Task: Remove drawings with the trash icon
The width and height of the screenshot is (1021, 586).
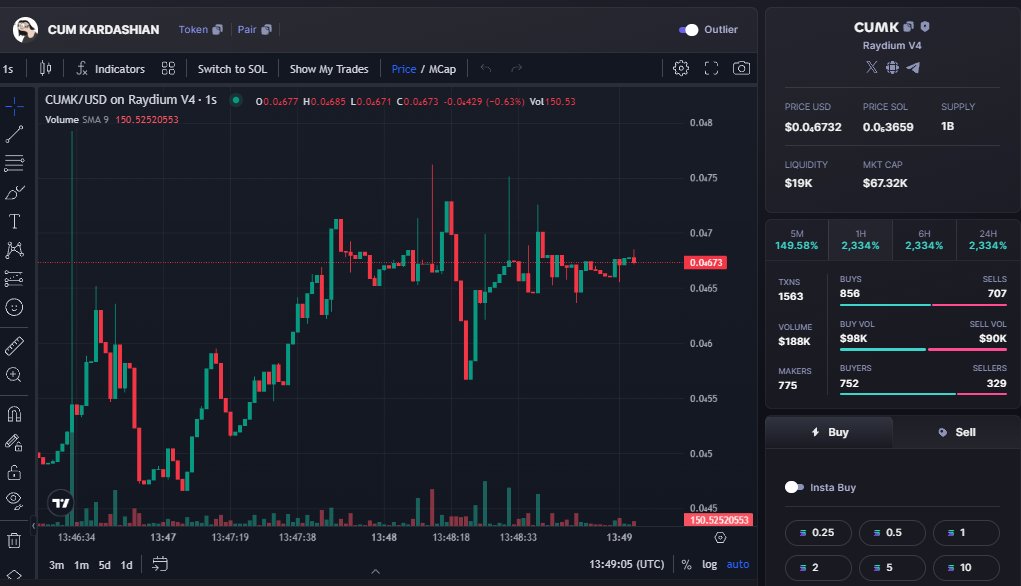Action: coord(14,540)
